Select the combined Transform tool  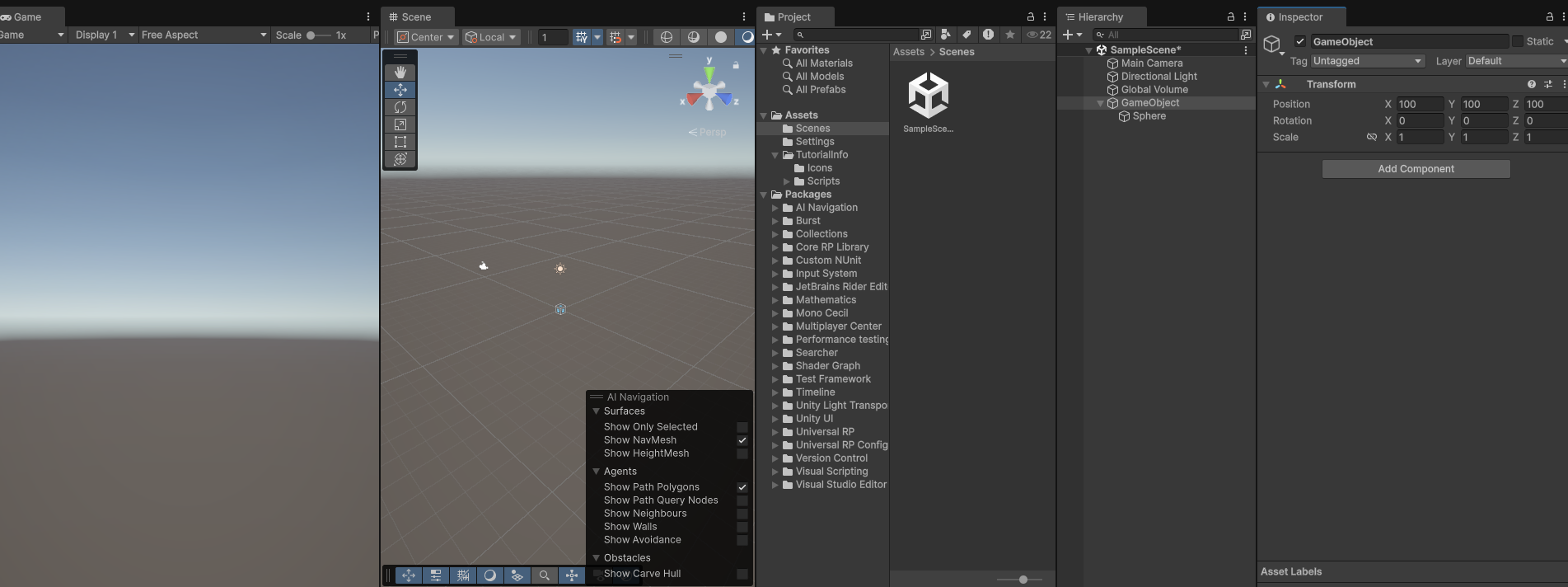pos(400,159)
